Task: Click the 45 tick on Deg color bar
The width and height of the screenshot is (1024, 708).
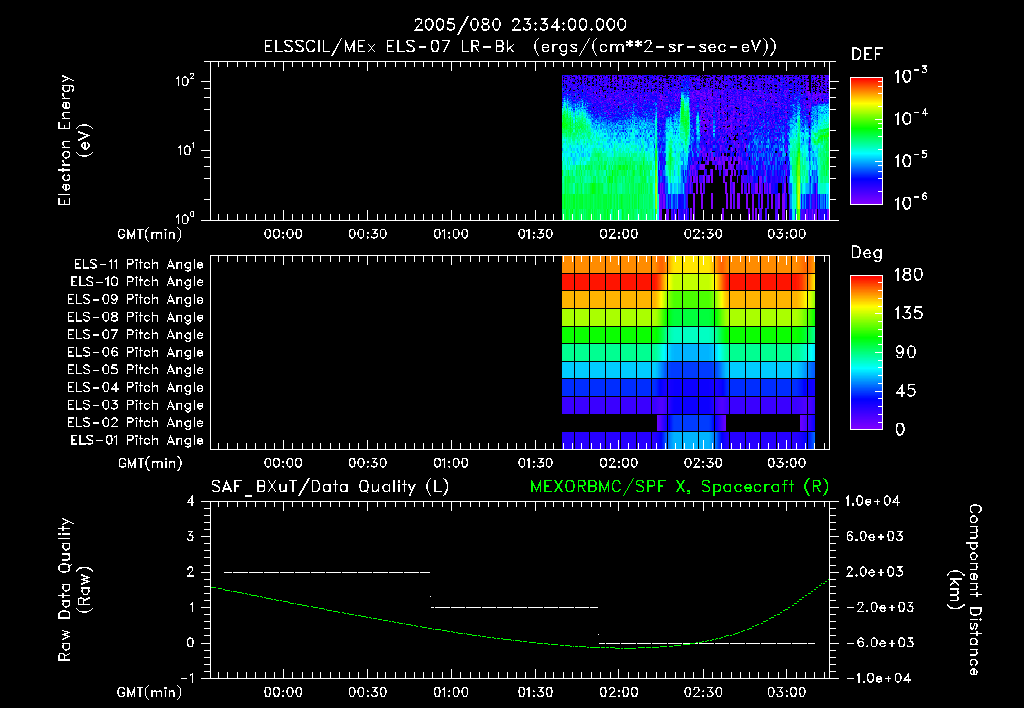Action: tap(905, 391)
